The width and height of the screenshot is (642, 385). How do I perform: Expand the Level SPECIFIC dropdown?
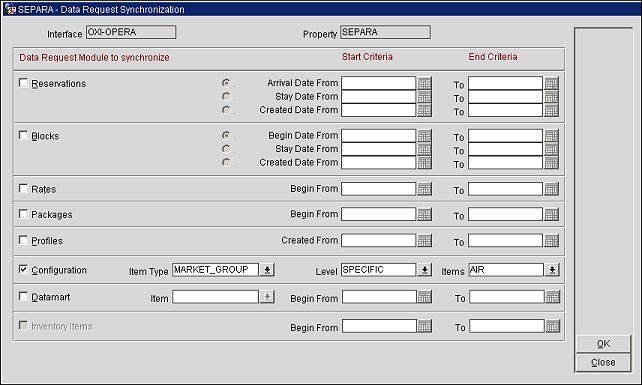424,270
